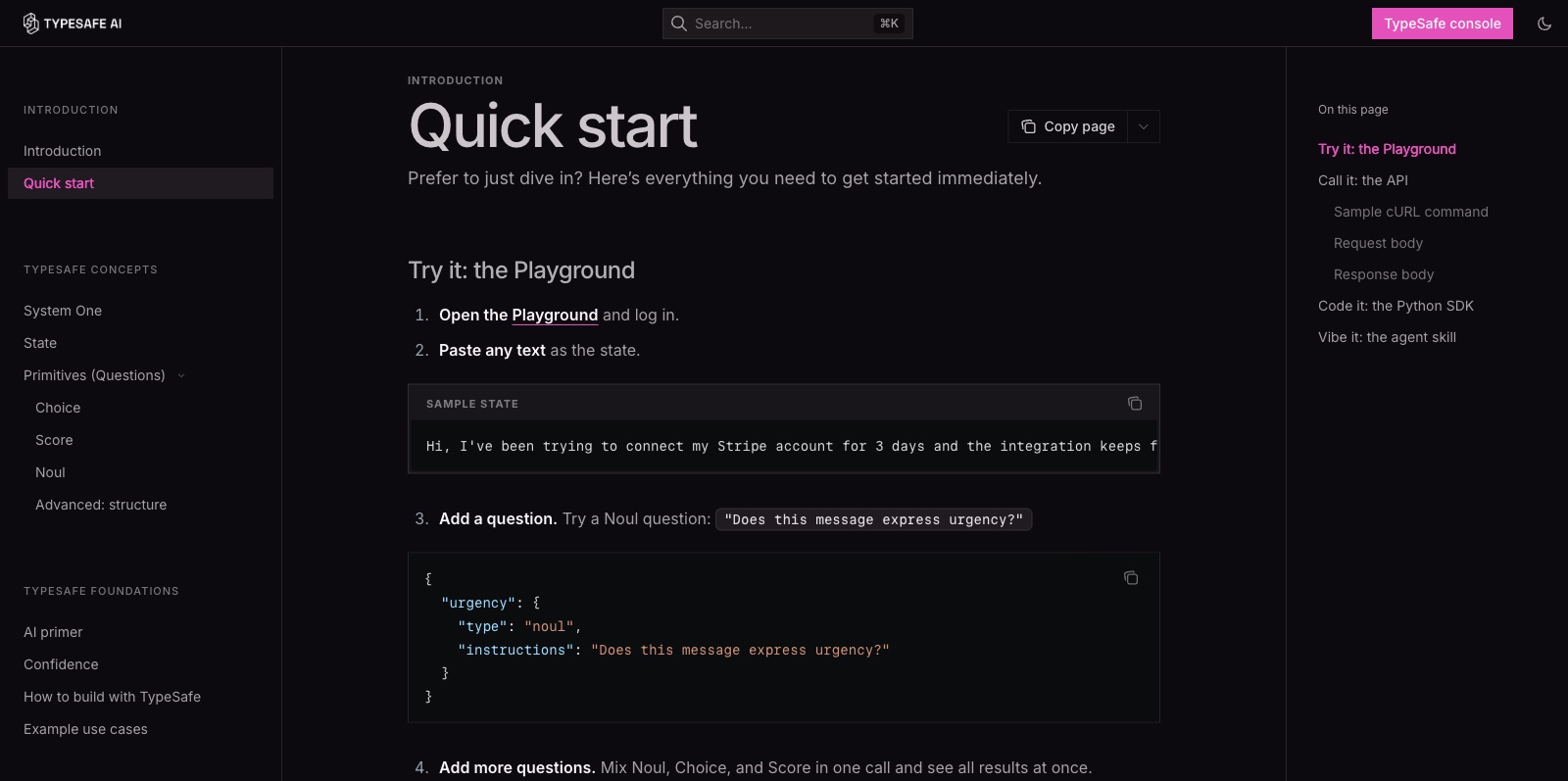The width and height of the screenshot is (1568, 781).
Task: Open the Playground link
Action: coord(555,315)
